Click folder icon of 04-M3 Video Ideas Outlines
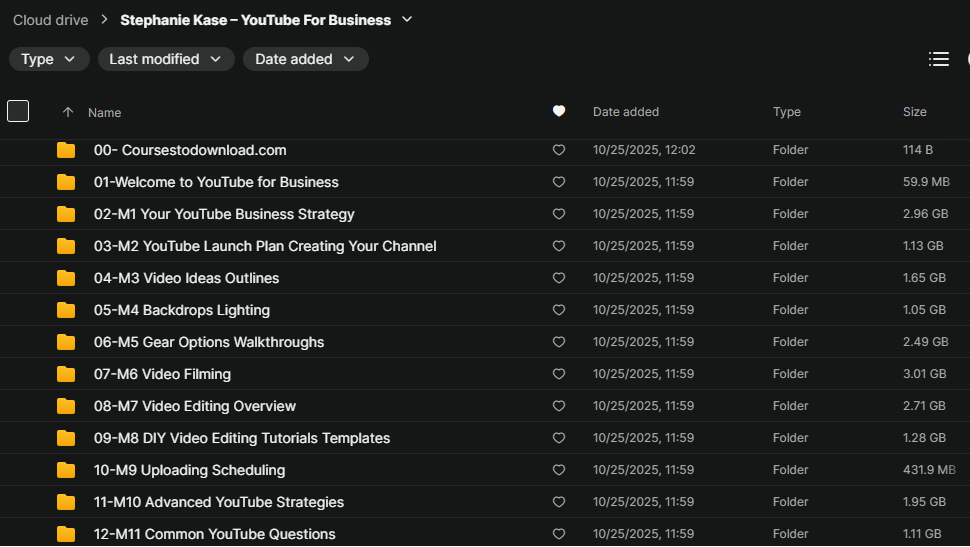 (x=66, y=278)
